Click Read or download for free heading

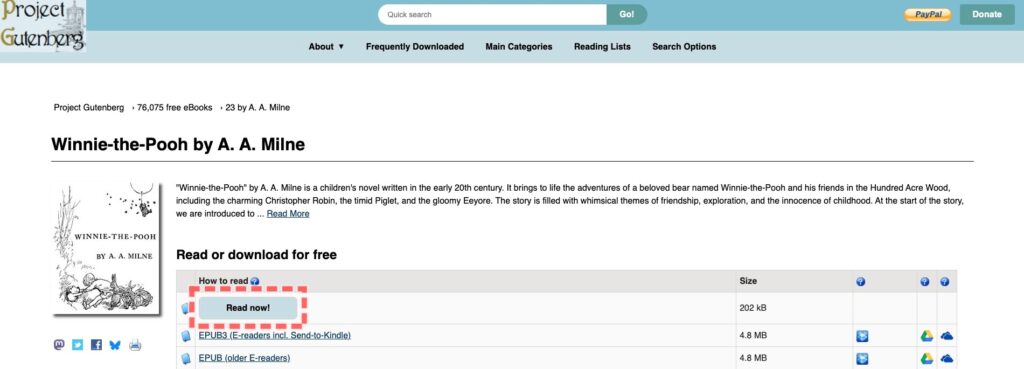(257, 255)
